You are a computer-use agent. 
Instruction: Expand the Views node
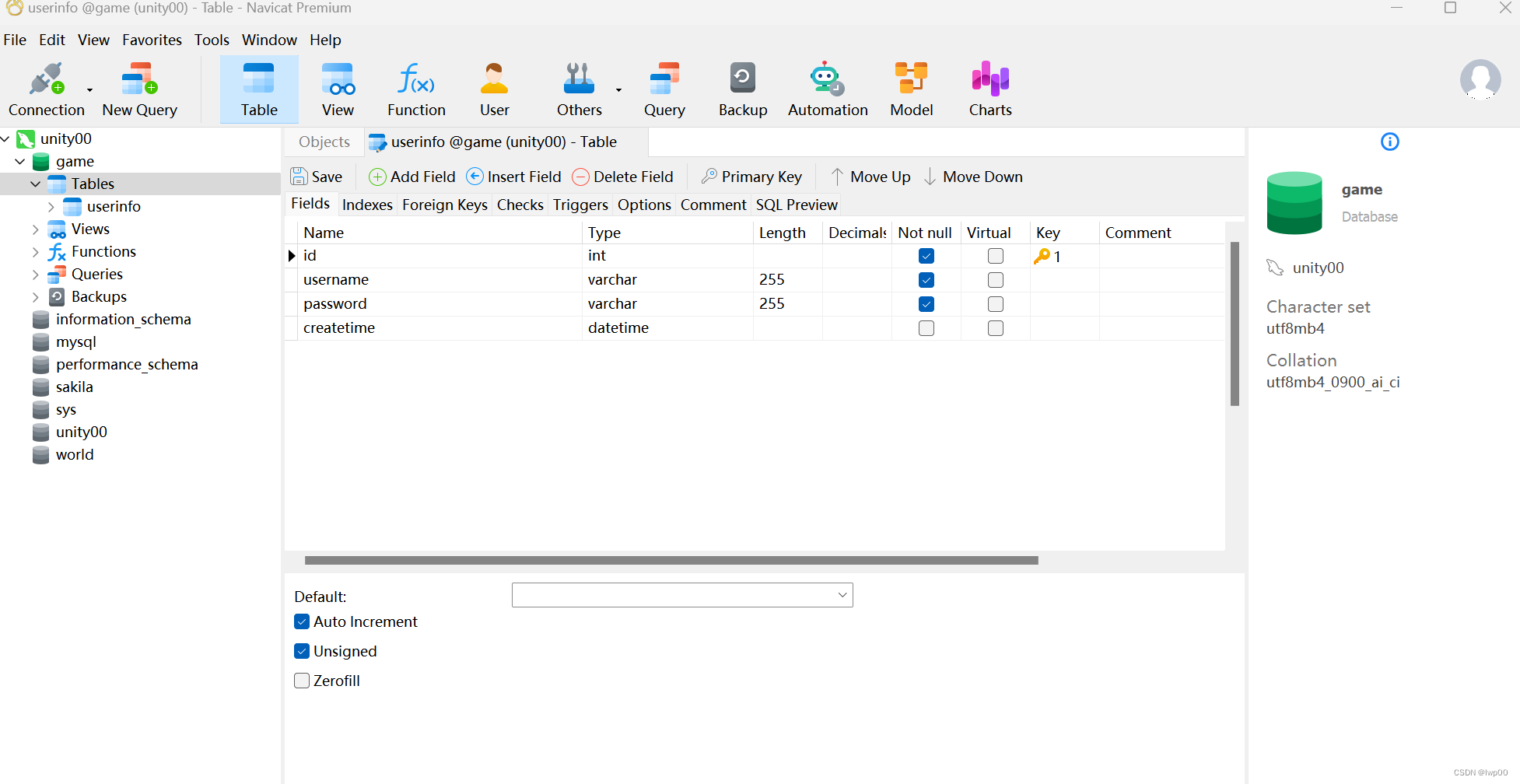[x=35, y=229]
